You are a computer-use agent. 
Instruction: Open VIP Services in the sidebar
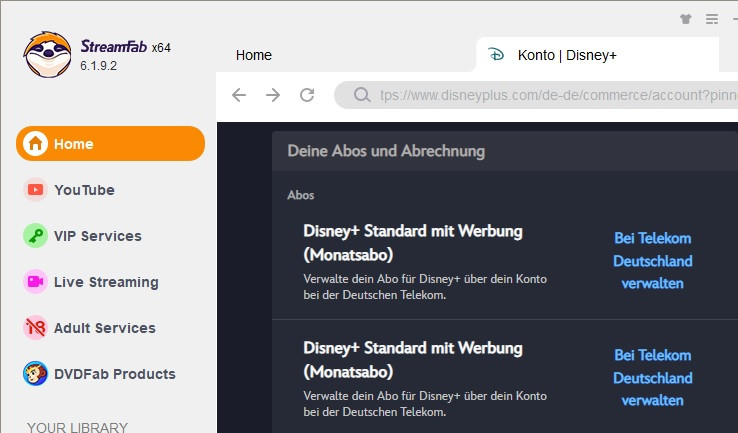point(98,236)
